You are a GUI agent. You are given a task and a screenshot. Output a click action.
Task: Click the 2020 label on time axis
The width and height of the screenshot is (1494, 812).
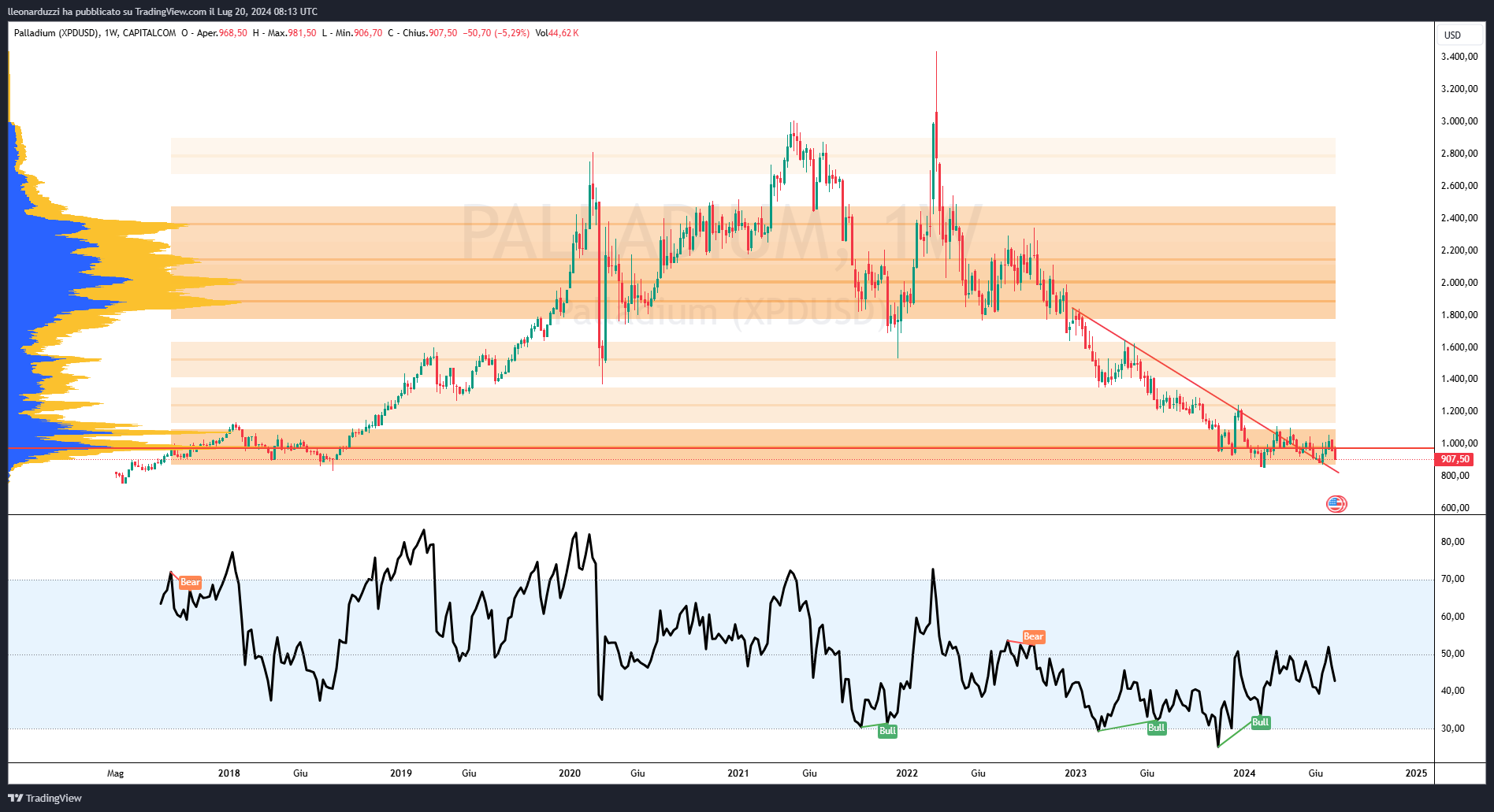click(570, 773)
